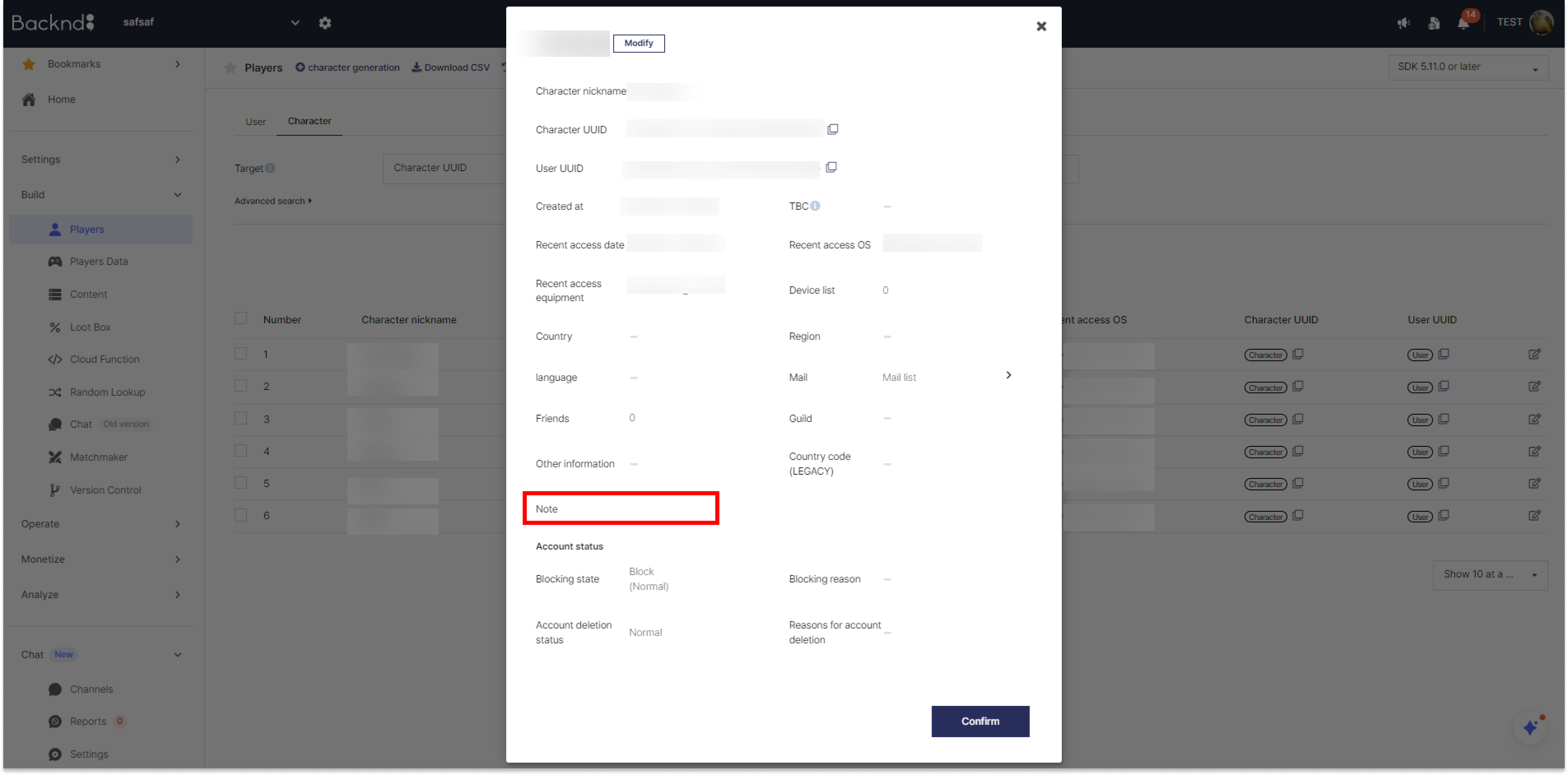Viewport: 1568px width, 775px height.
Task: Copy Character UUID in row 1
Action: [1298, 354]
